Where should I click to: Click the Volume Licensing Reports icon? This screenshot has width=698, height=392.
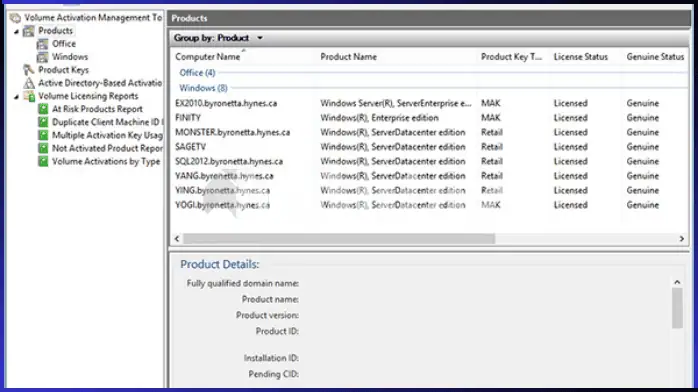29,96
